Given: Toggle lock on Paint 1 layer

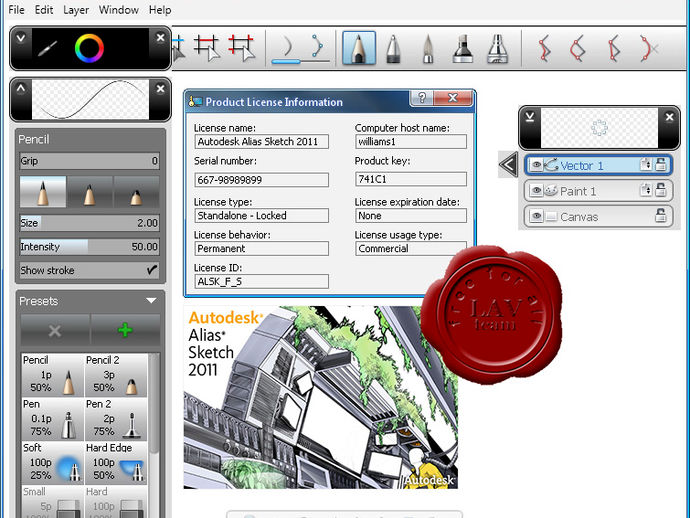Looking at the screenshot, I should point(661,190).
